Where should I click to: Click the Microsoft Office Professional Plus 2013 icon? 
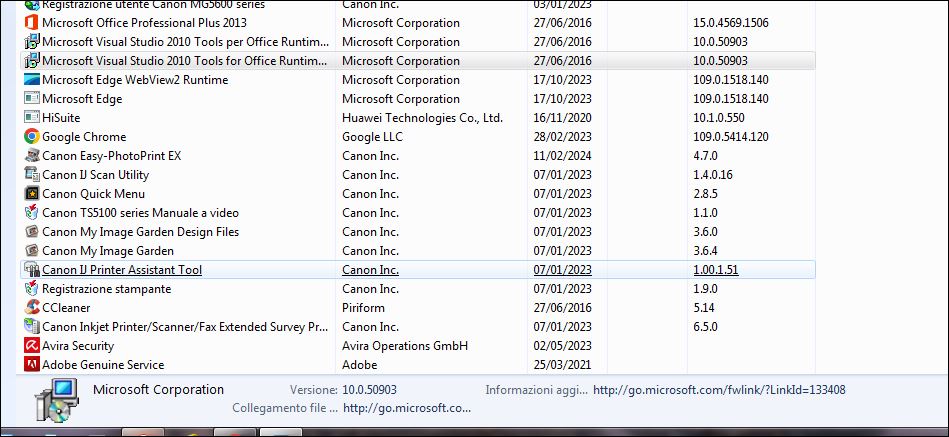click(x=31, y=23)
